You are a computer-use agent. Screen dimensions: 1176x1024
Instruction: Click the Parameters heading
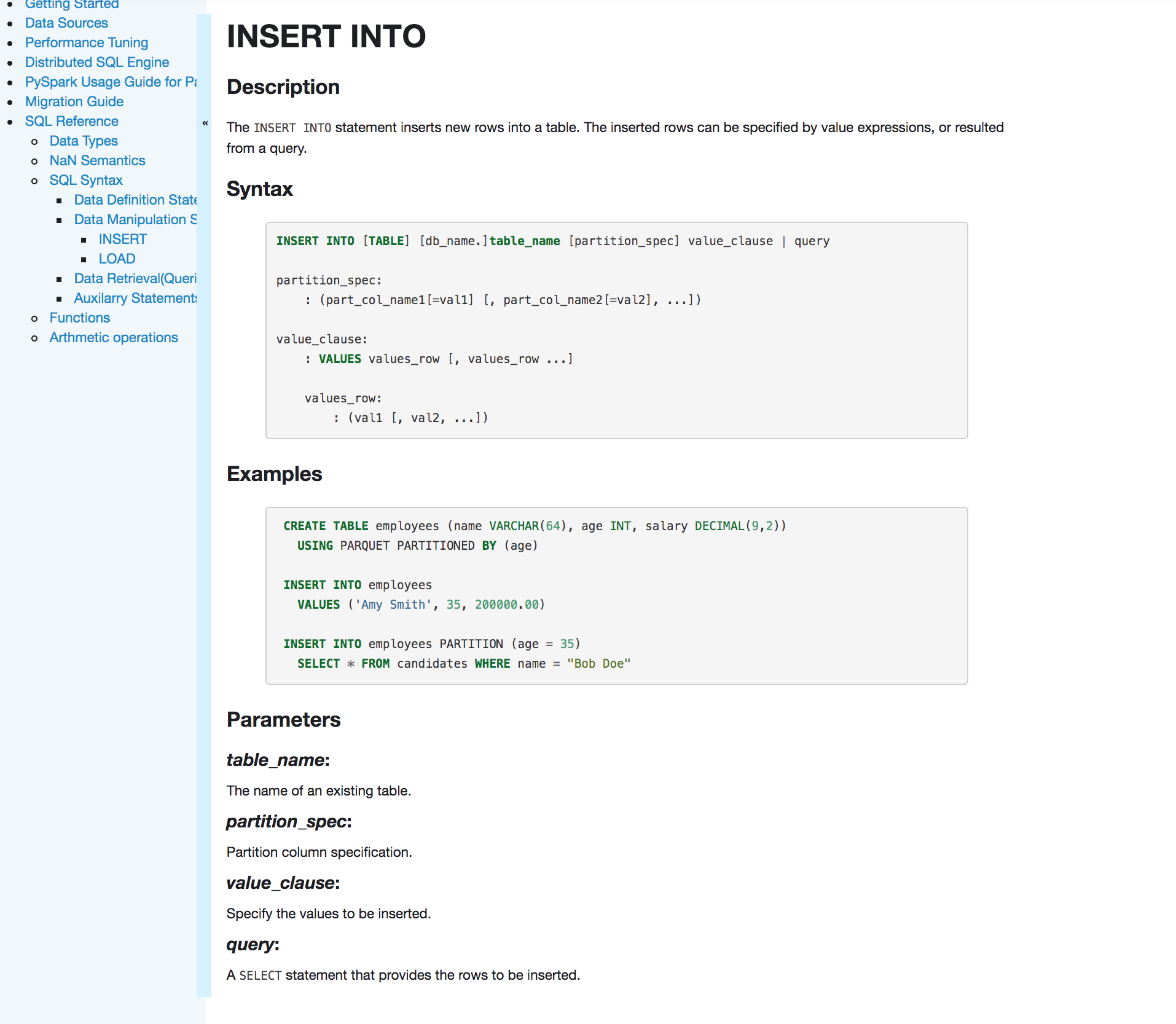pyautogui.click(x=284, y=720)
